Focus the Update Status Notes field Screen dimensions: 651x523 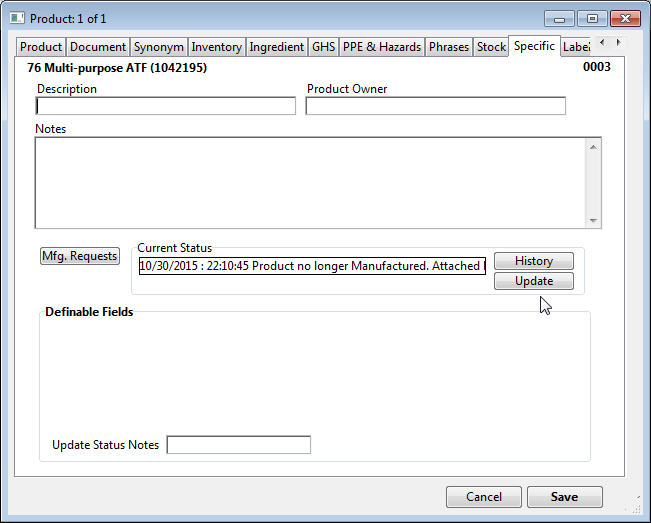(x=238, y=445)
